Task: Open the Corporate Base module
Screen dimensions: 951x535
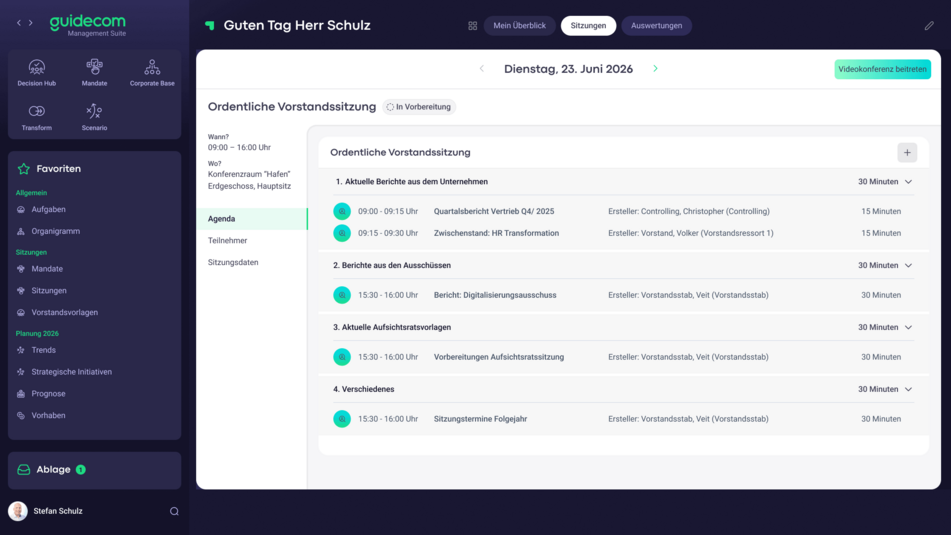Action: pyautogui.click(x=152, y=72)
